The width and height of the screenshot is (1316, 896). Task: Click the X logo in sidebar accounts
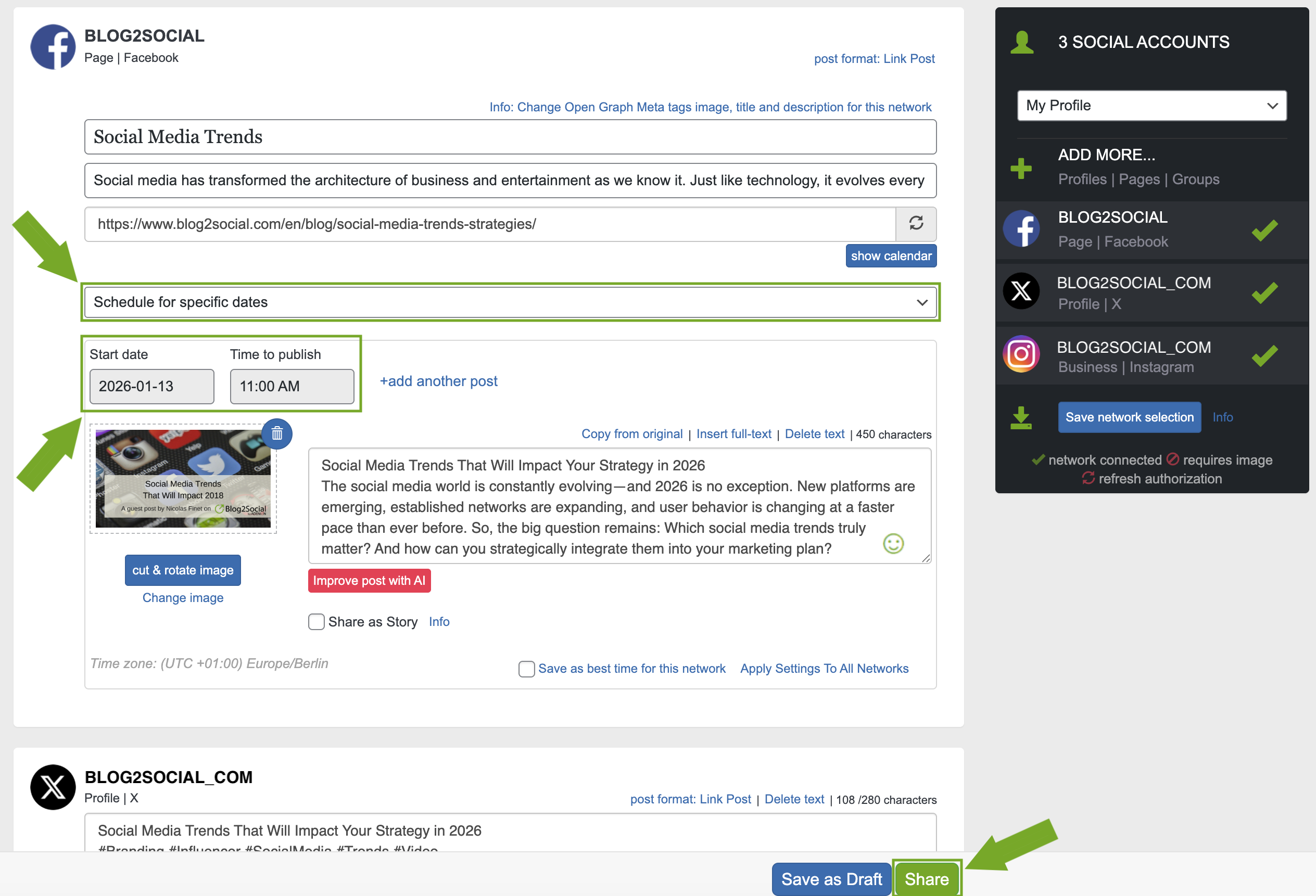(1021, 291)
